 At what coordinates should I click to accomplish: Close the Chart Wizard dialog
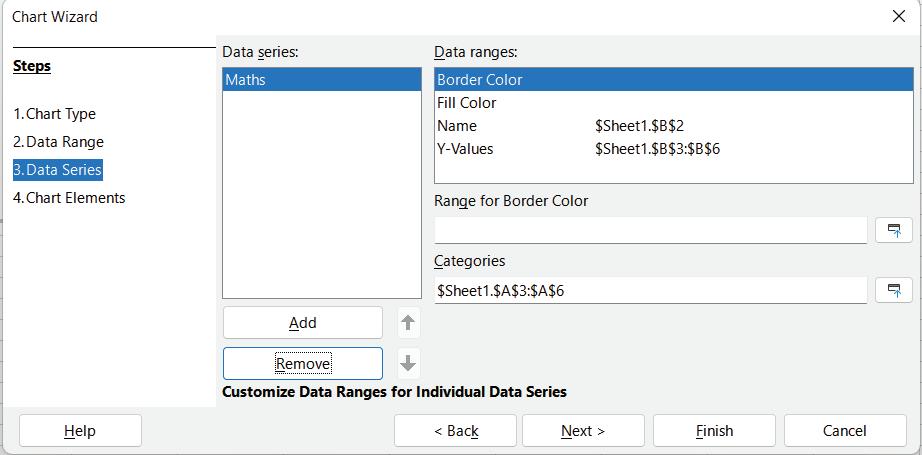click(898, 17)
